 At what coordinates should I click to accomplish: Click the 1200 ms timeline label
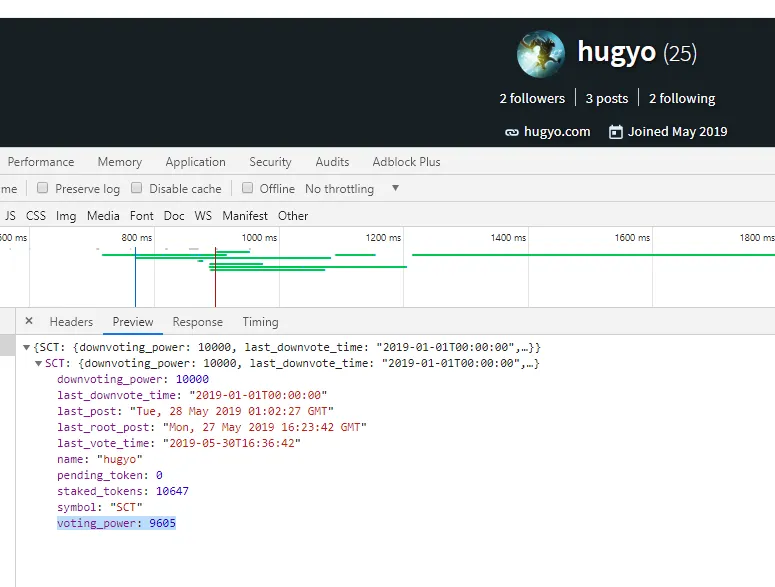point(383,238)
